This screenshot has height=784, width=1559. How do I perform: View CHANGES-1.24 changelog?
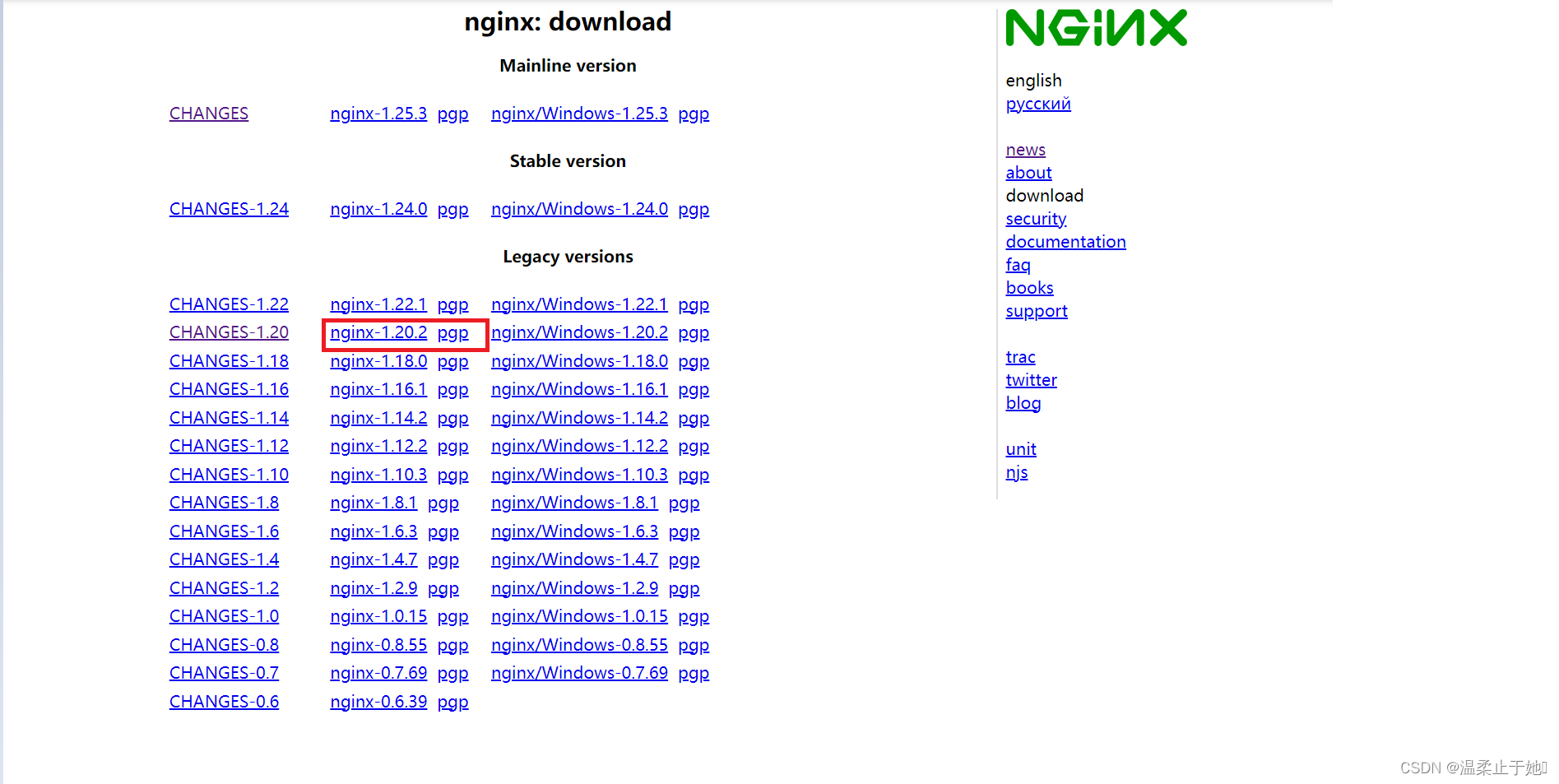(x=228, y=209)
